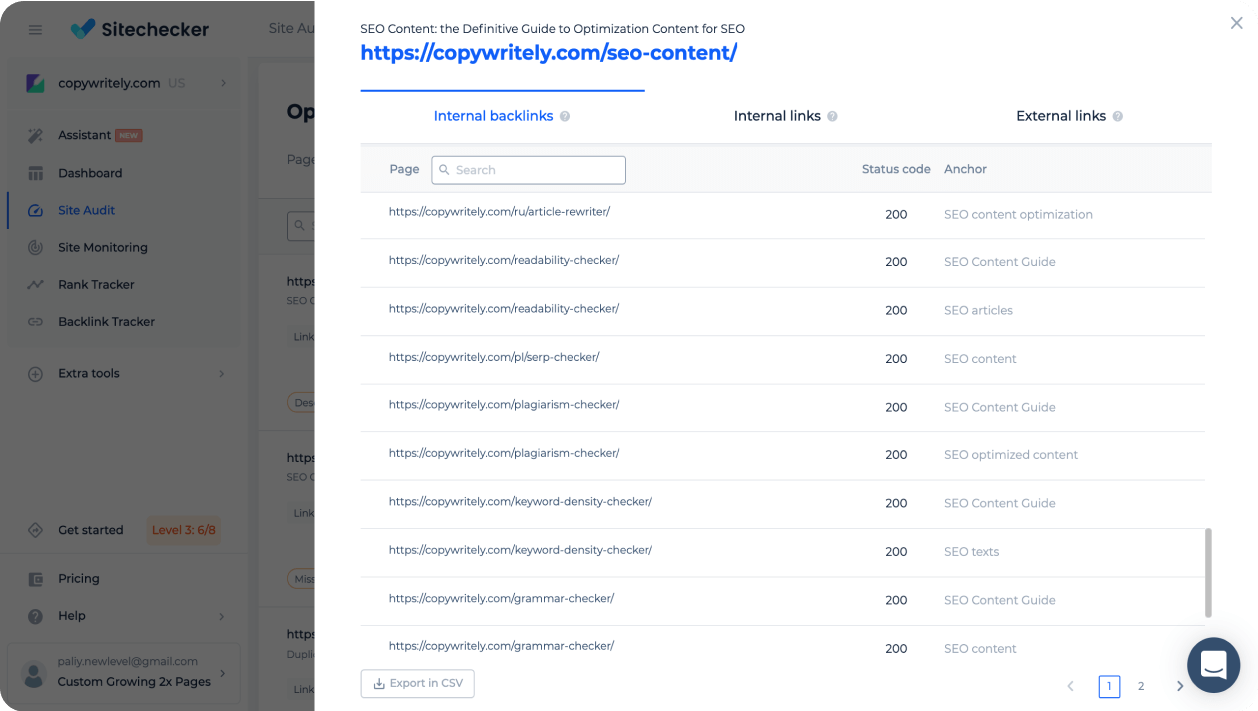Open the chat support widget

(1214, 664)
